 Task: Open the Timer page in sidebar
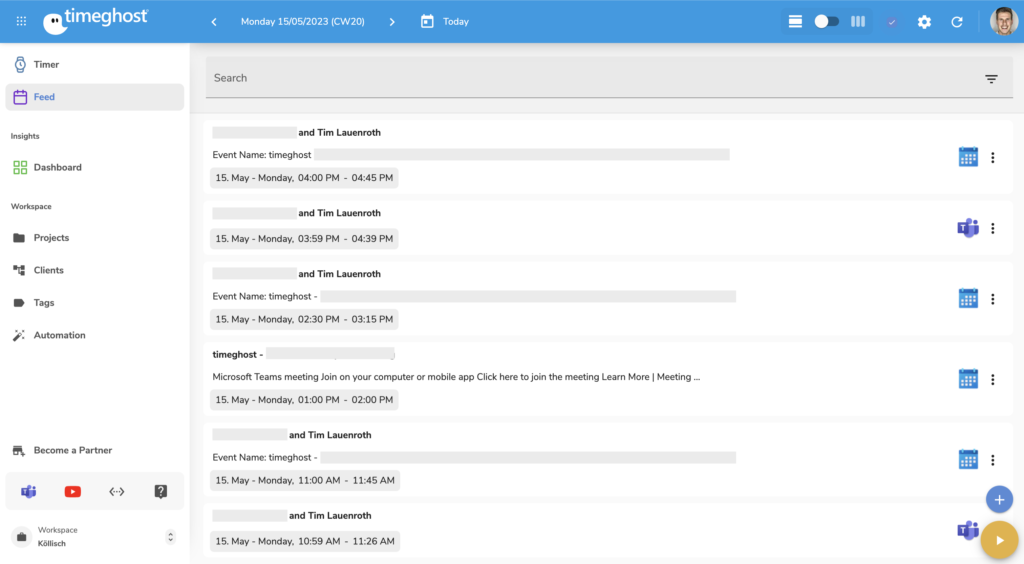(46, 64)
